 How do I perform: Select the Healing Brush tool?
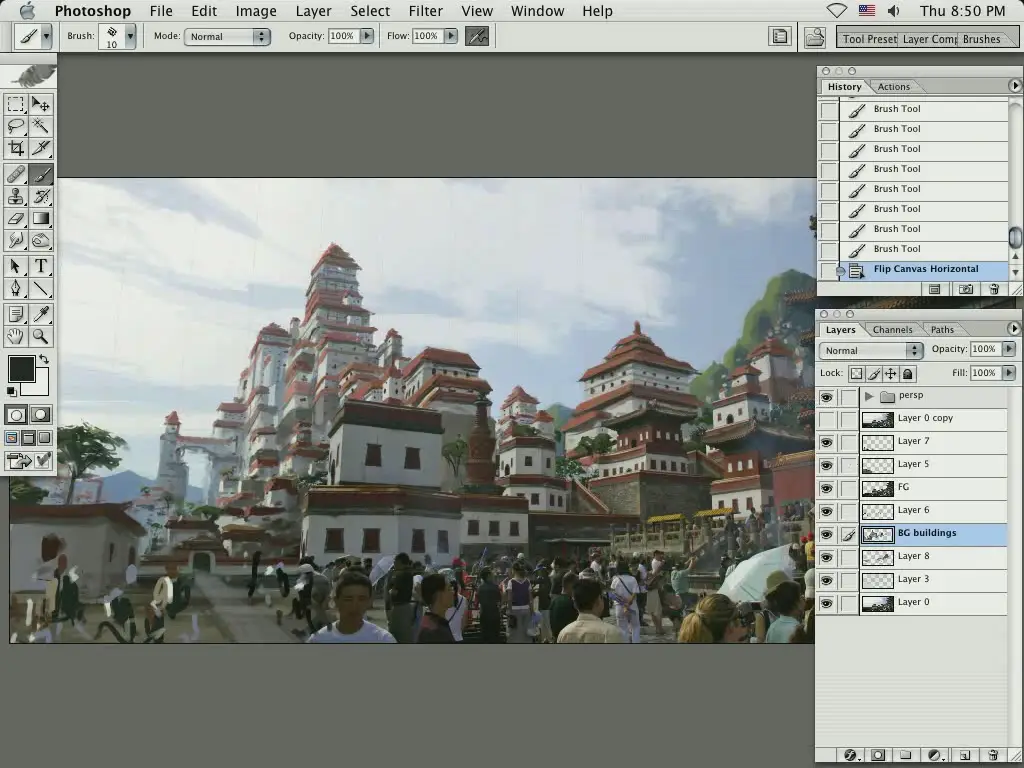tap(16, 174)
